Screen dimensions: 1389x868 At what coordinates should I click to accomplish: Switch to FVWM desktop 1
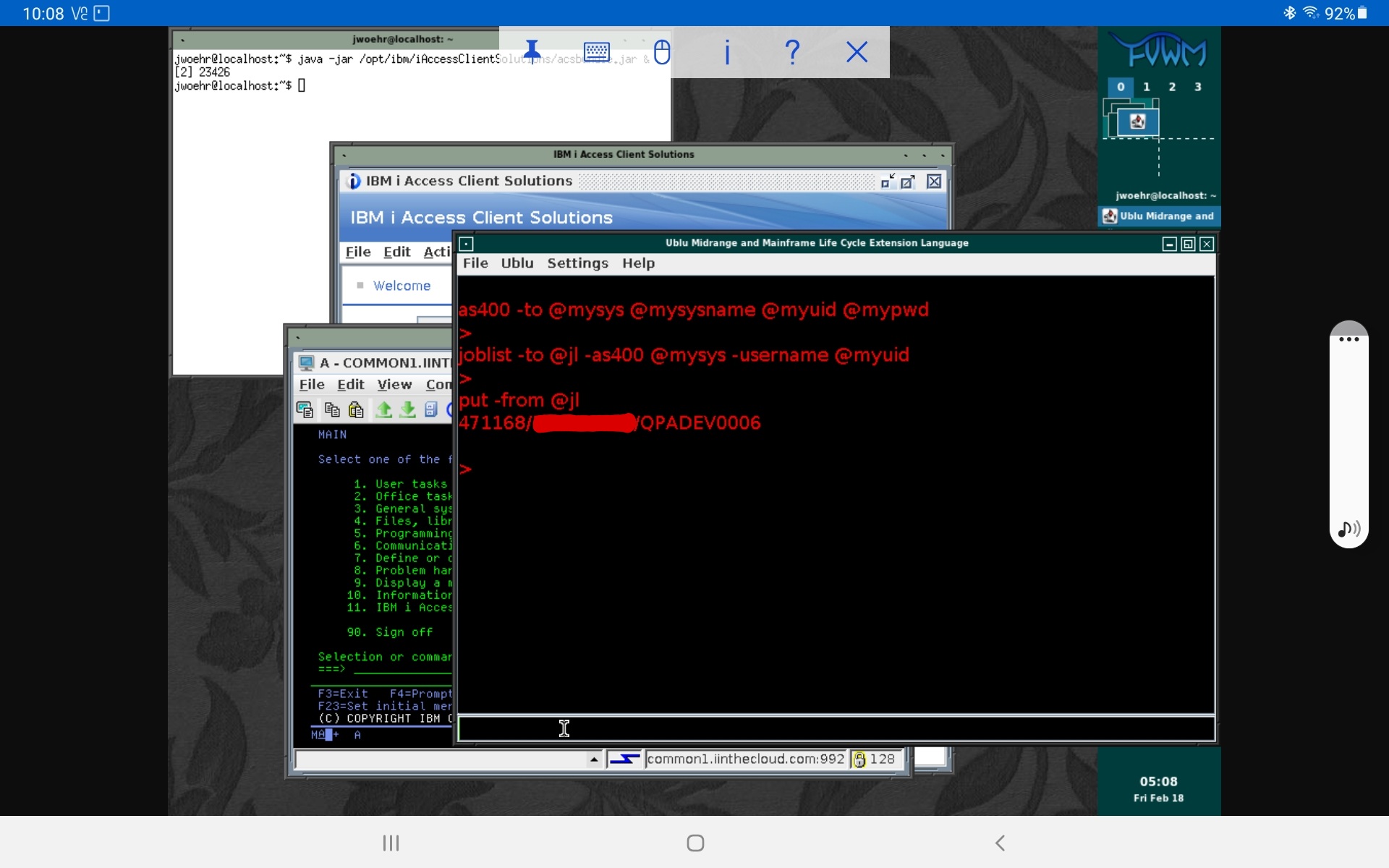[x=1147, y=87]
